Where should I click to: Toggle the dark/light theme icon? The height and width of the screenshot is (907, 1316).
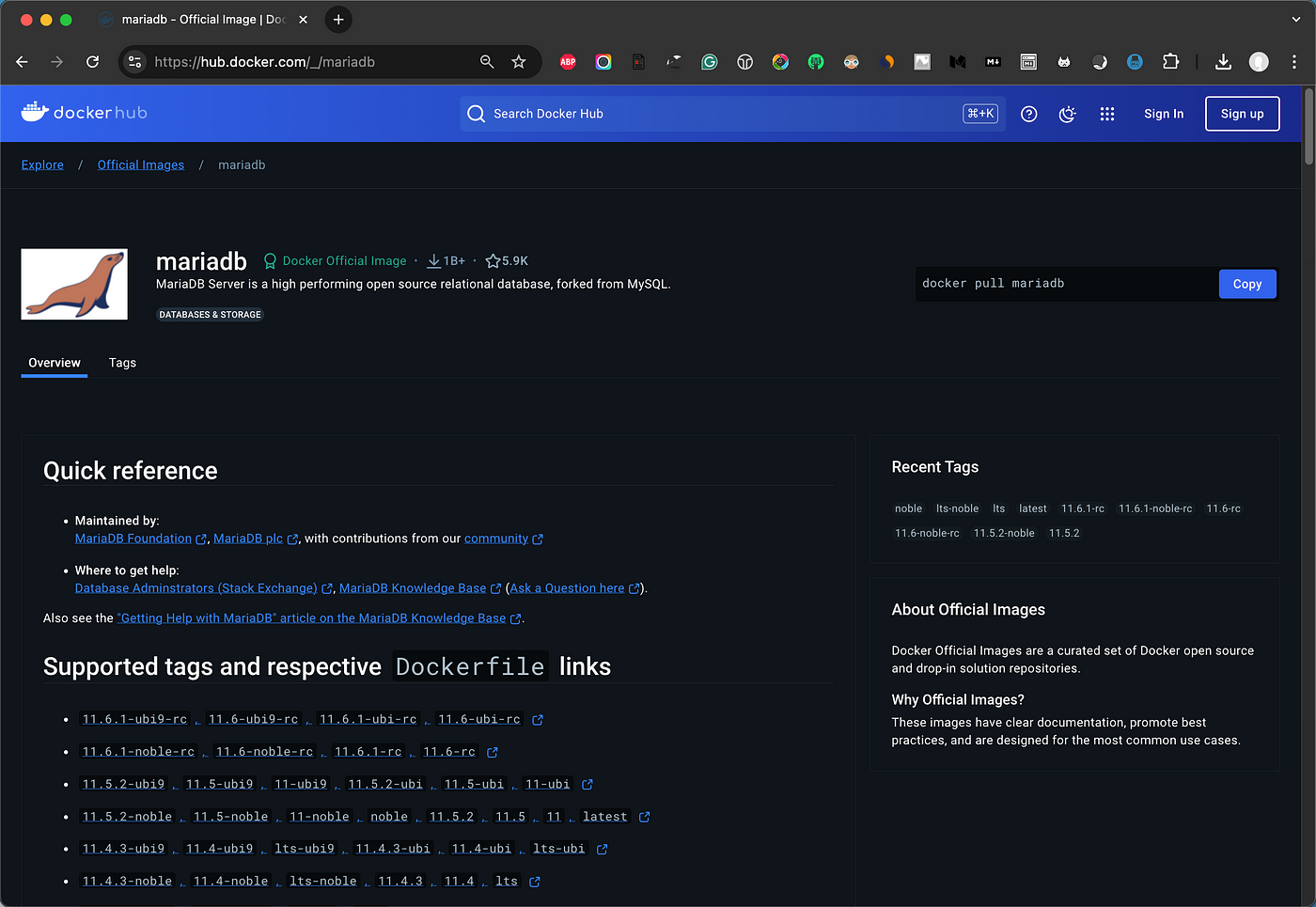click(x=1068, y=114)
